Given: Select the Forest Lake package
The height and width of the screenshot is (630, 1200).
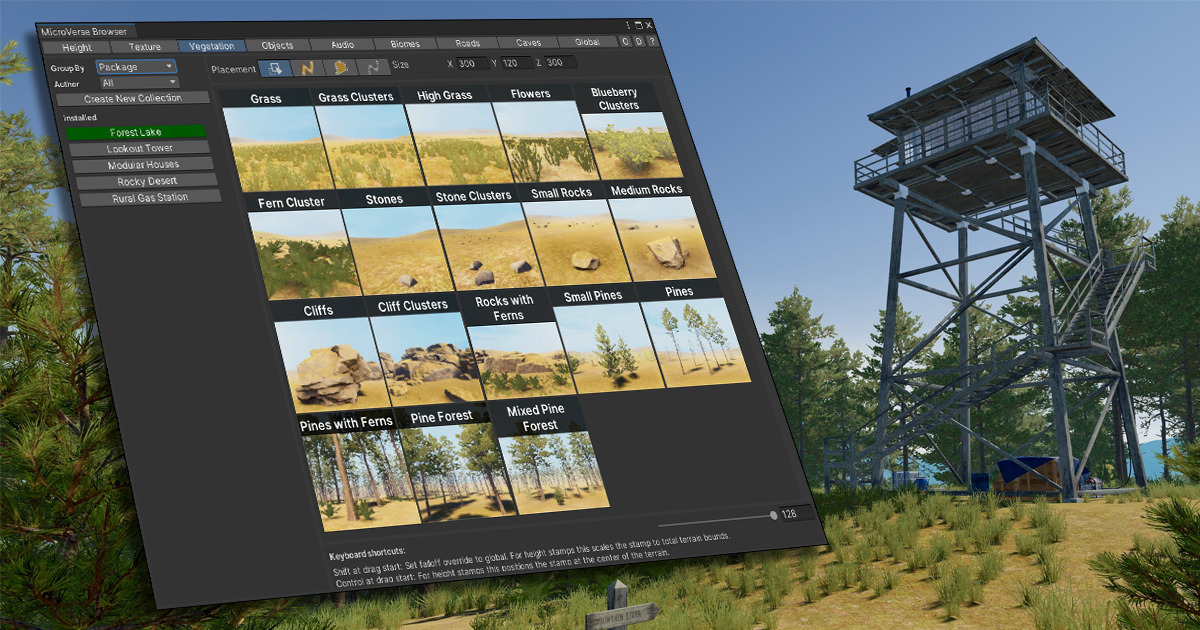Looking at the screenshot, I should click(136, 132).
